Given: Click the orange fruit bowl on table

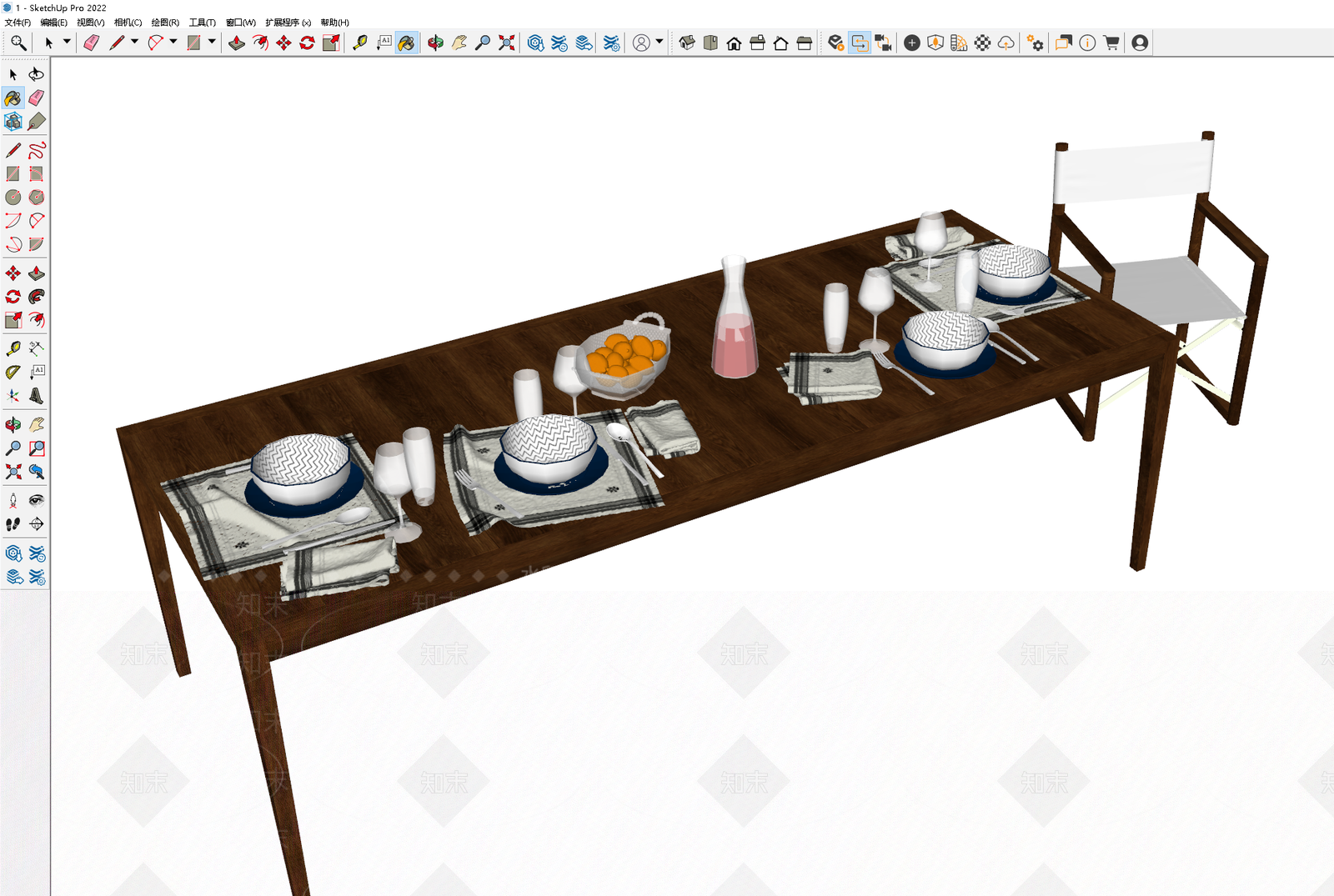Looking at the screenshot, I should [624, 357].
